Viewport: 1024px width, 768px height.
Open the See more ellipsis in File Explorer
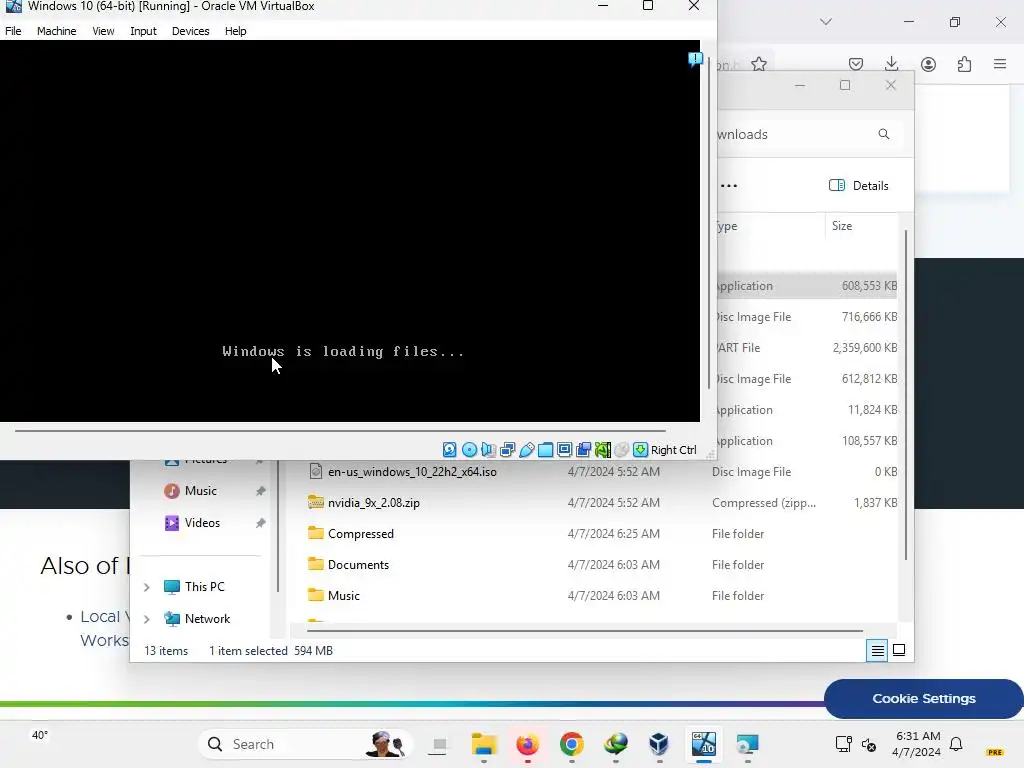coord(729,185)
